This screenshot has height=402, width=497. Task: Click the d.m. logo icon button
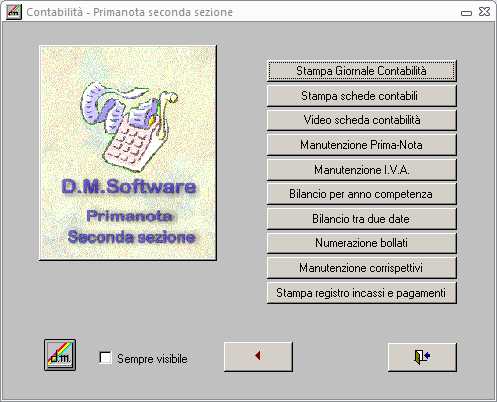pyautogui.click(x=60, y=355)
